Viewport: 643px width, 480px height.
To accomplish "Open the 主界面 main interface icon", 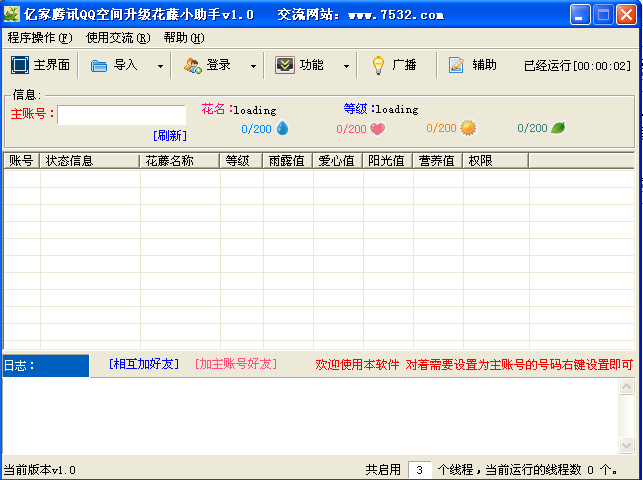I will pyautogui.click(x=20, y=65).
